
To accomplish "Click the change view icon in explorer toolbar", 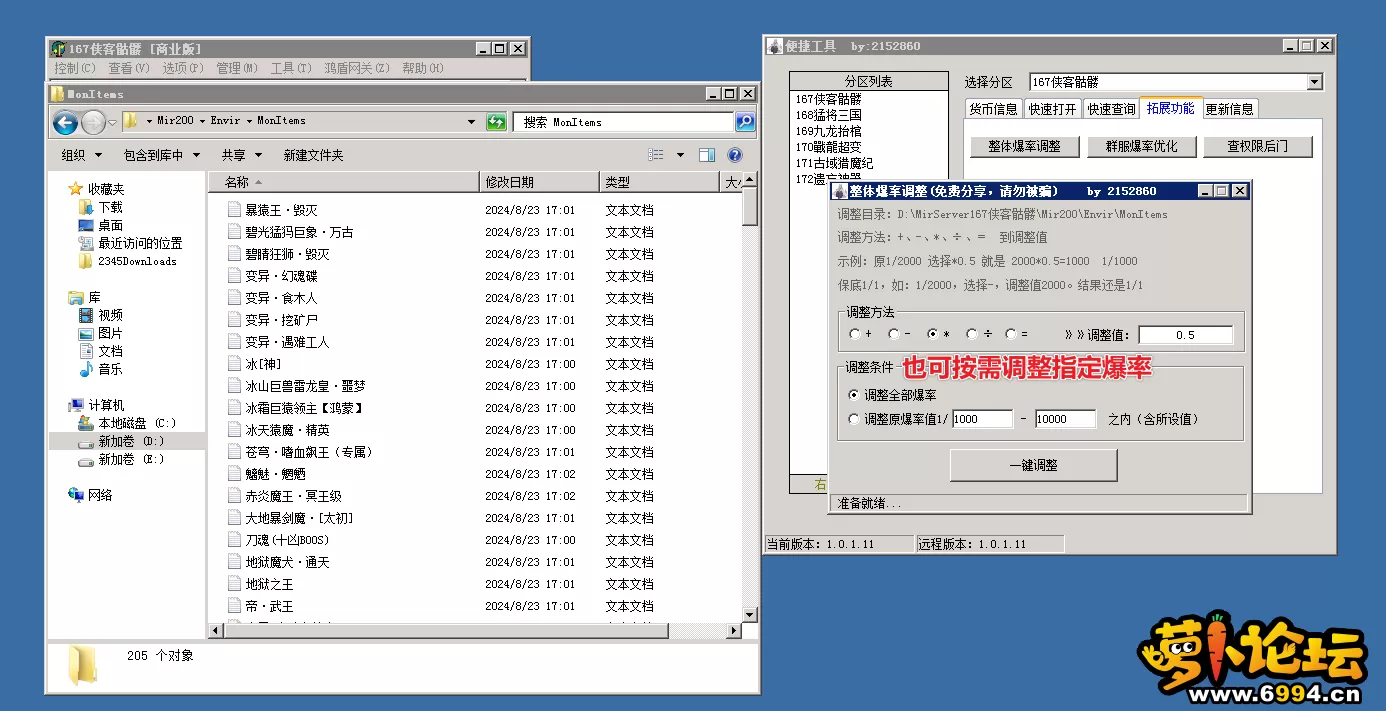I will [x=656, y=155].
